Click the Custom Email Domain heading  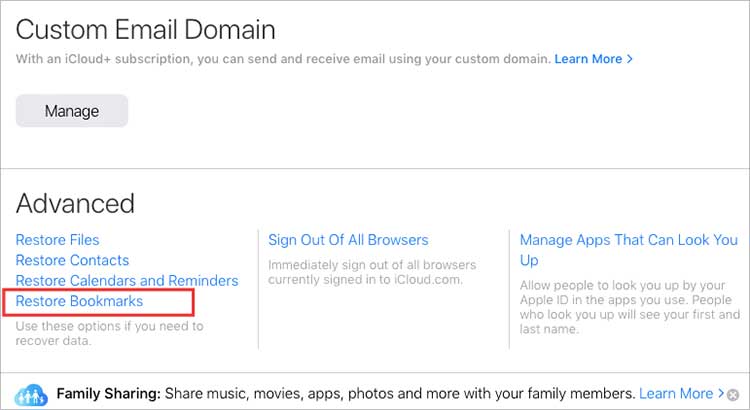point(145,30)
